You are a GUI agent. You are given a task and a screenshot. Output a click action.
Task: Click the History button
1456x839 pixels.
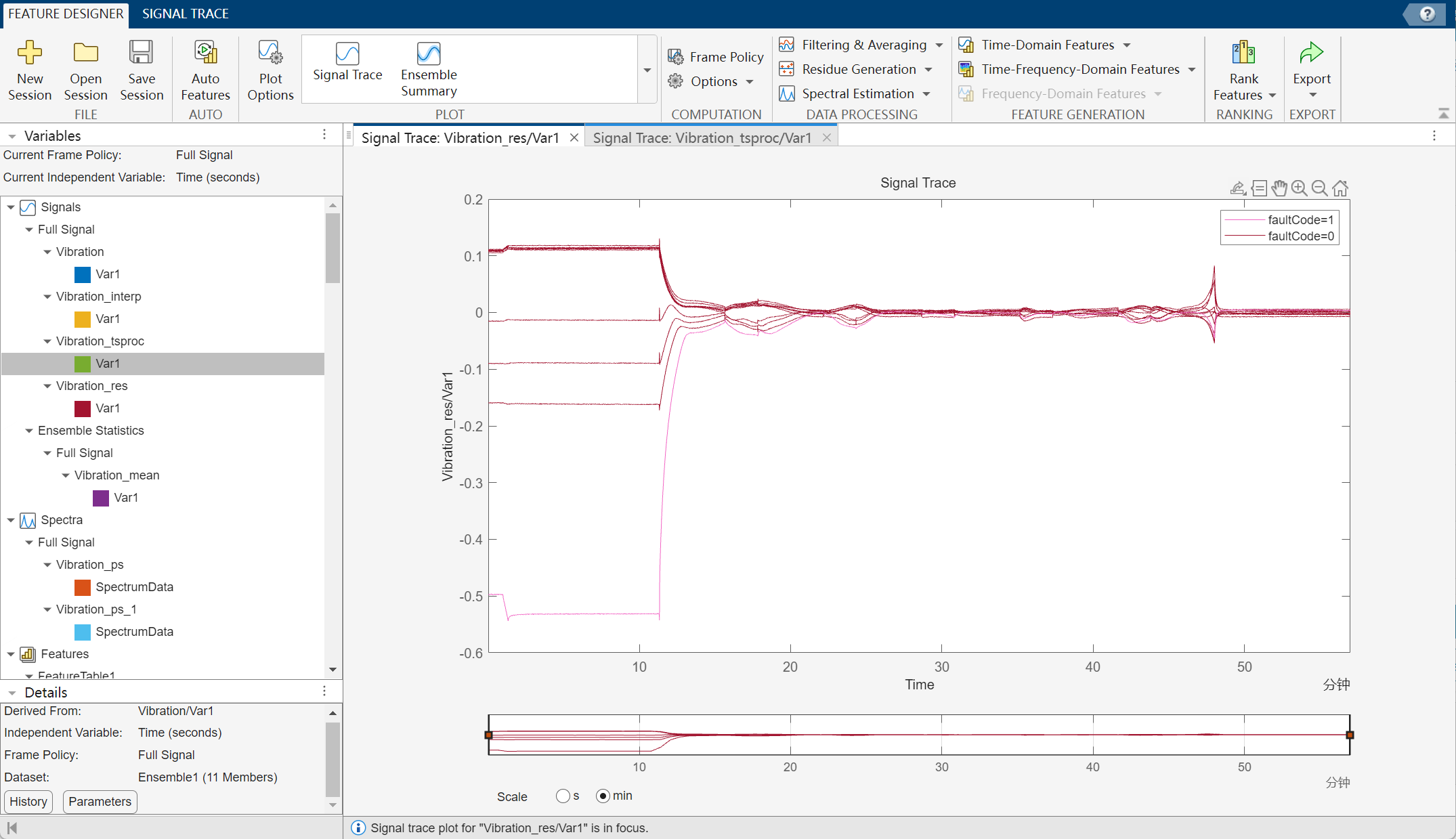[28, 802]
